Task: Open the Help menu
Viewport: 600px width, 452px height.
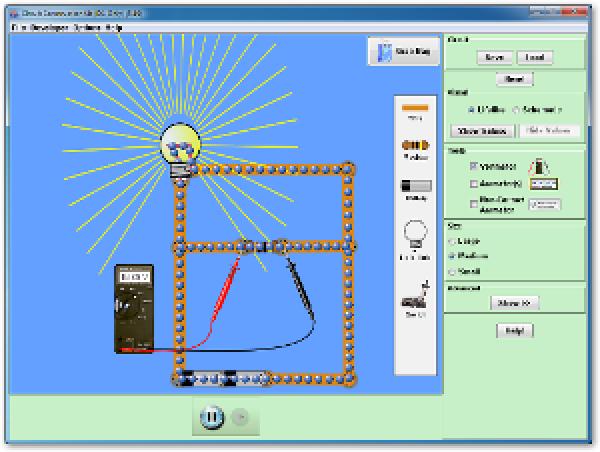Action: point(114,28)
